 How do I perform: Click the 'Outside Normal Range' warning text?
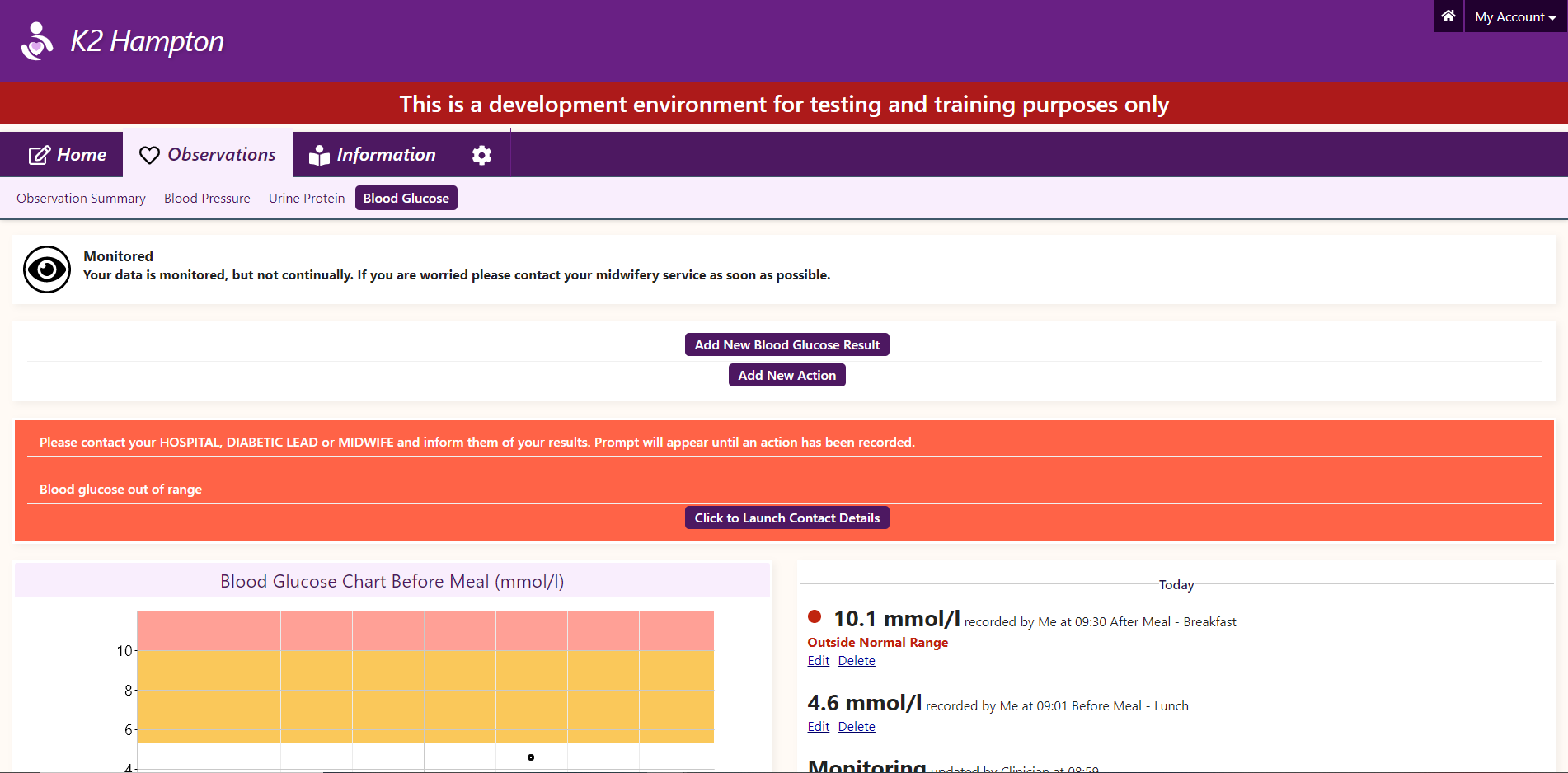coord(878,643)
